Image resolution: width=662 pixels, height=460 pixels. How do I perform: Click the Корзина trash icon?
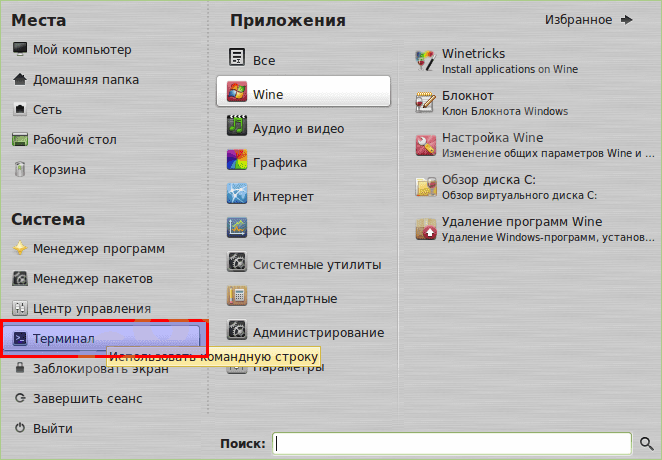tap(19, 169)
